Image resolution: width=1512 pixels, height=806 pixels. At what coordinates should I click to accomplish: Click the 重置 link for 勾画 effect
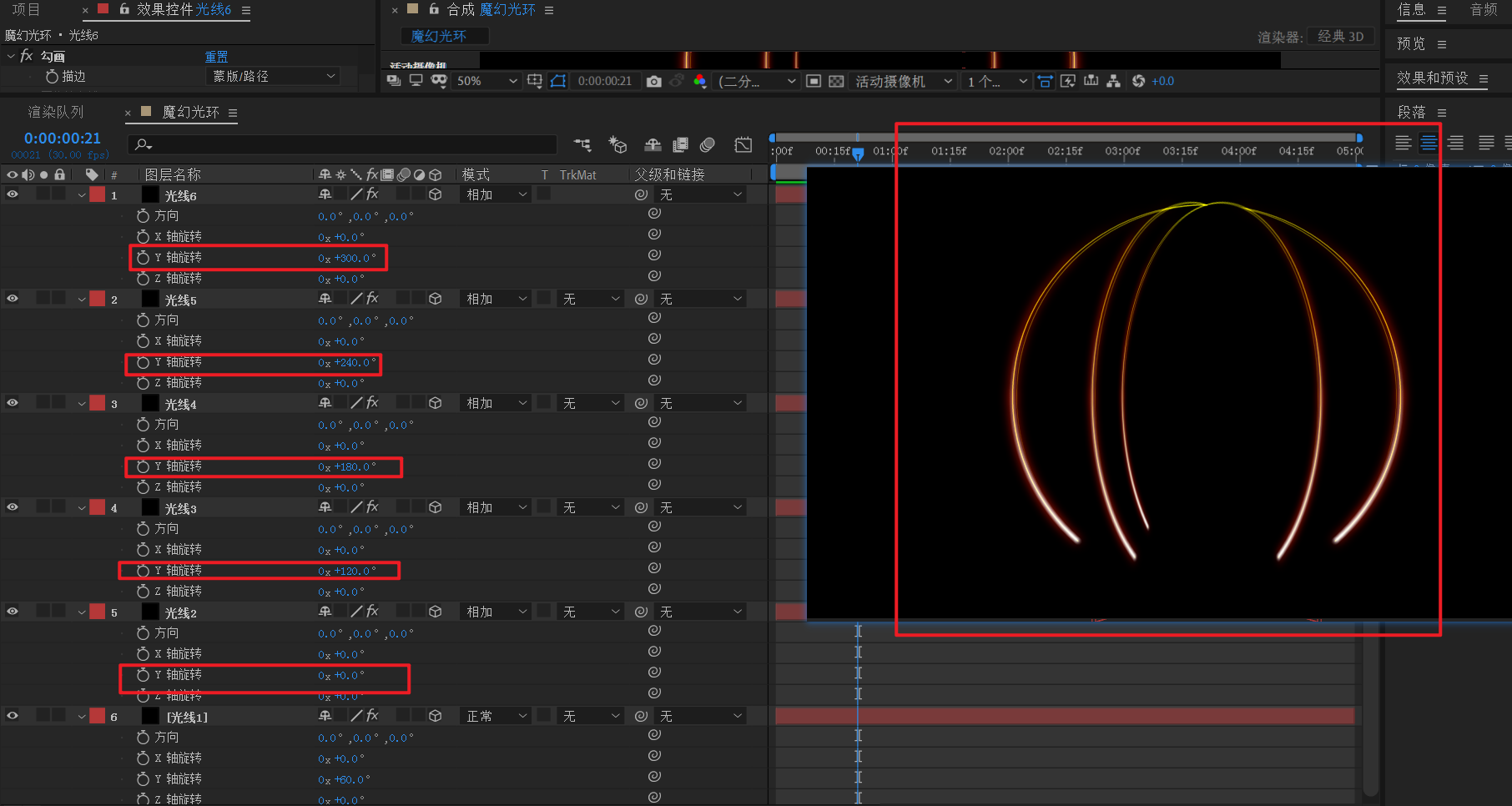(216, 56)
